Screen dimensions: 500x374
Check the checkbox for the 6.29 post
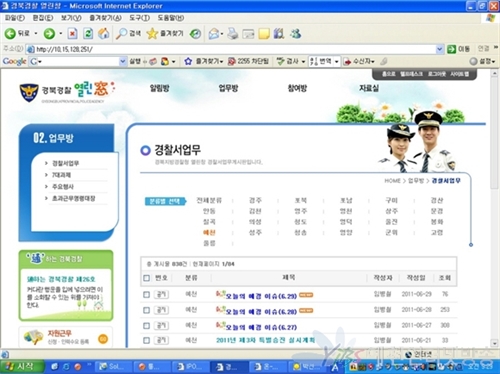[x=146, y=295]
